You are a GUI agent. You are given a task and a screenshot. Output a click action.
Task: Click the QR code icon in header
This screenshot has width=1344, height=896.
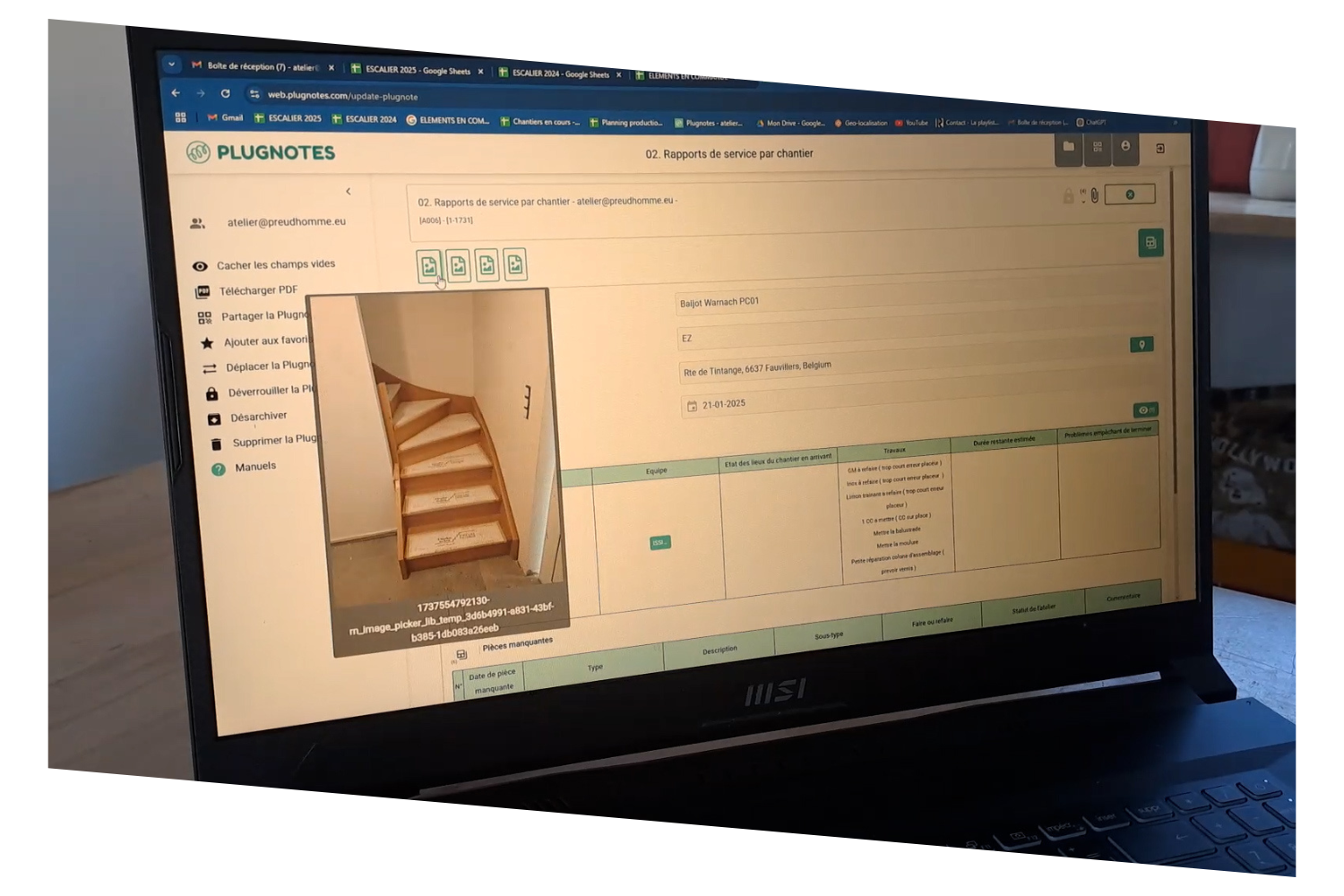point(1098,147)
